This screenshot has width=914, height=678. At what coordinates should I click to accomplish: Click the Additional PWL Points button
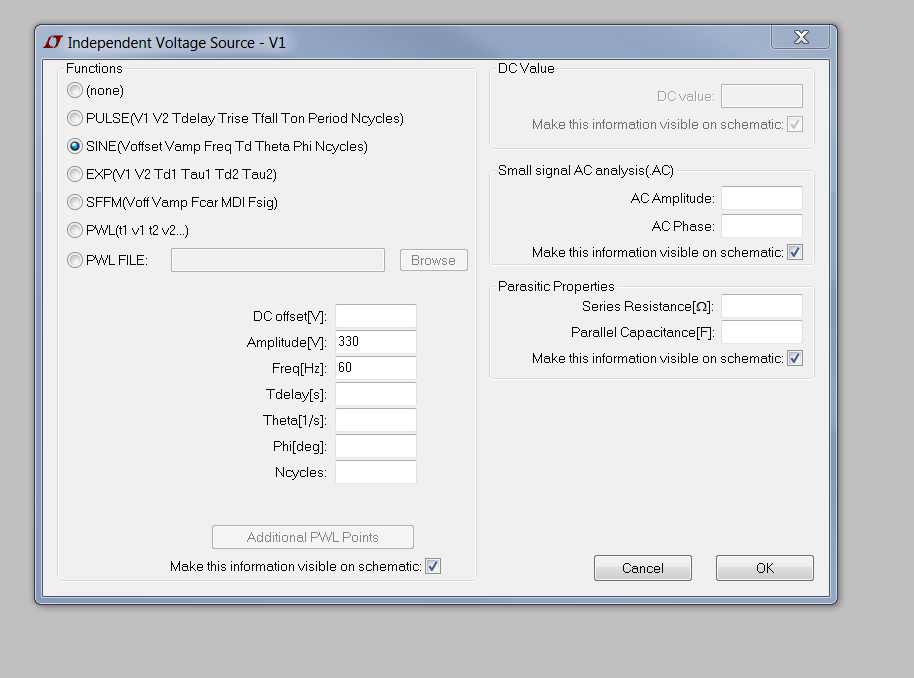313,537
